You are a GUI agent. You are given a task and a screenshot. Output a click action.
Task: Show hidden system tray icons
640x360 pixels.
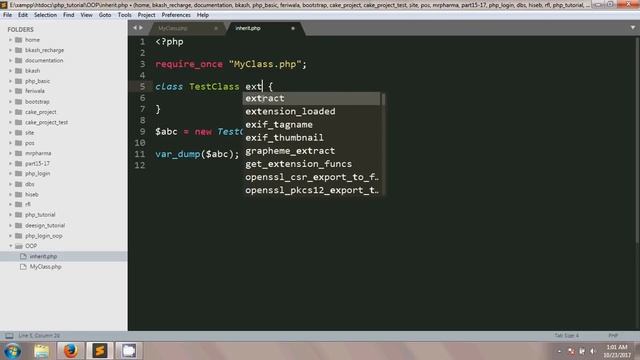[x=559, y=351]
